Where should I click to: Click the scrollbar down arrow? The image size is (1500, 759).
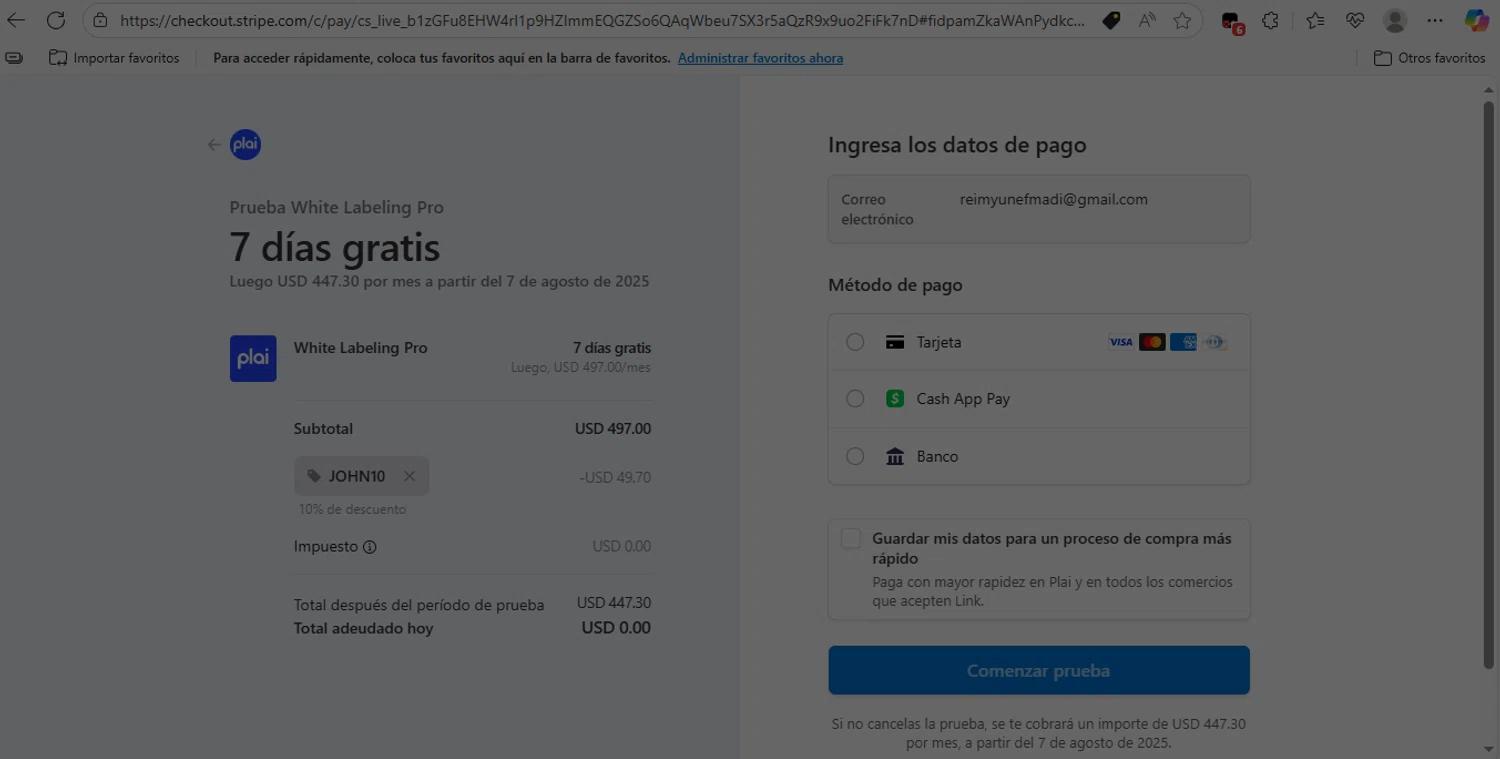point(1490,749)
